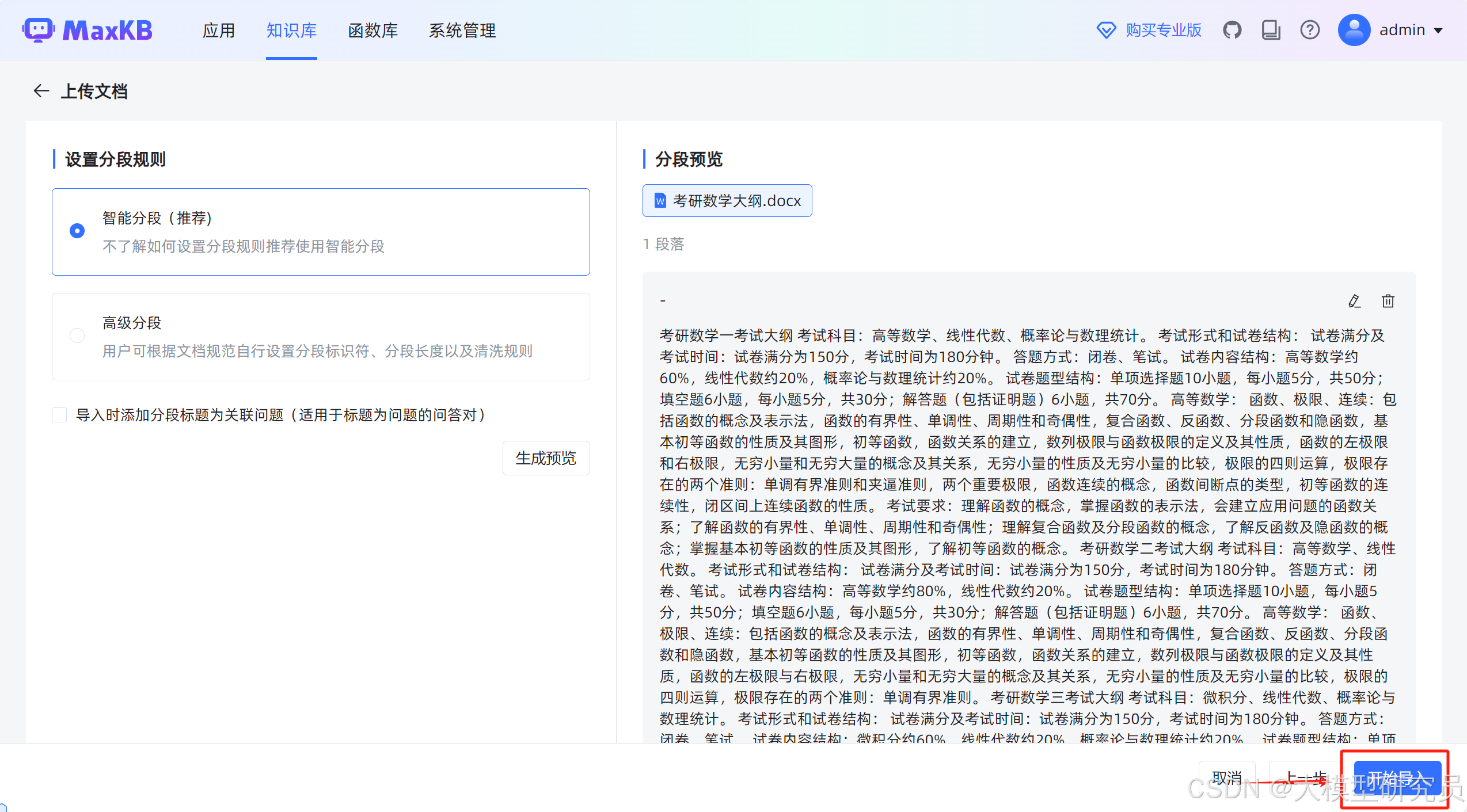
Task: Click the admin user avatar
Action: [1354, 30]
